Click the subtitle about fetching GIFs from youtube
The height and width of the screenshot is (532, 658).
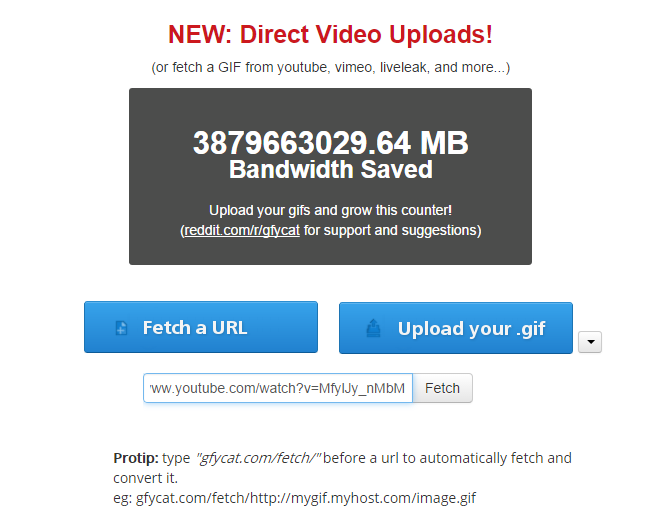click(331, 67)
